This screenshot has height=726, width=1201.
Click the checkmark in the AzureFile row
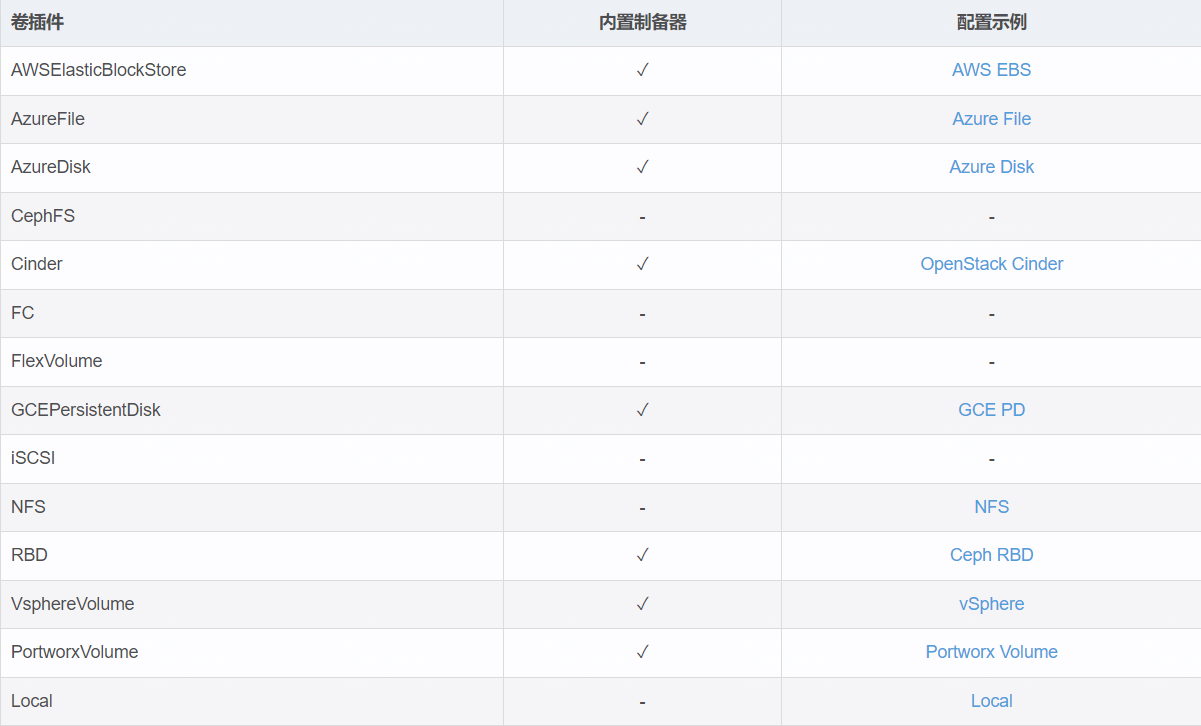[x=642, y=119]
